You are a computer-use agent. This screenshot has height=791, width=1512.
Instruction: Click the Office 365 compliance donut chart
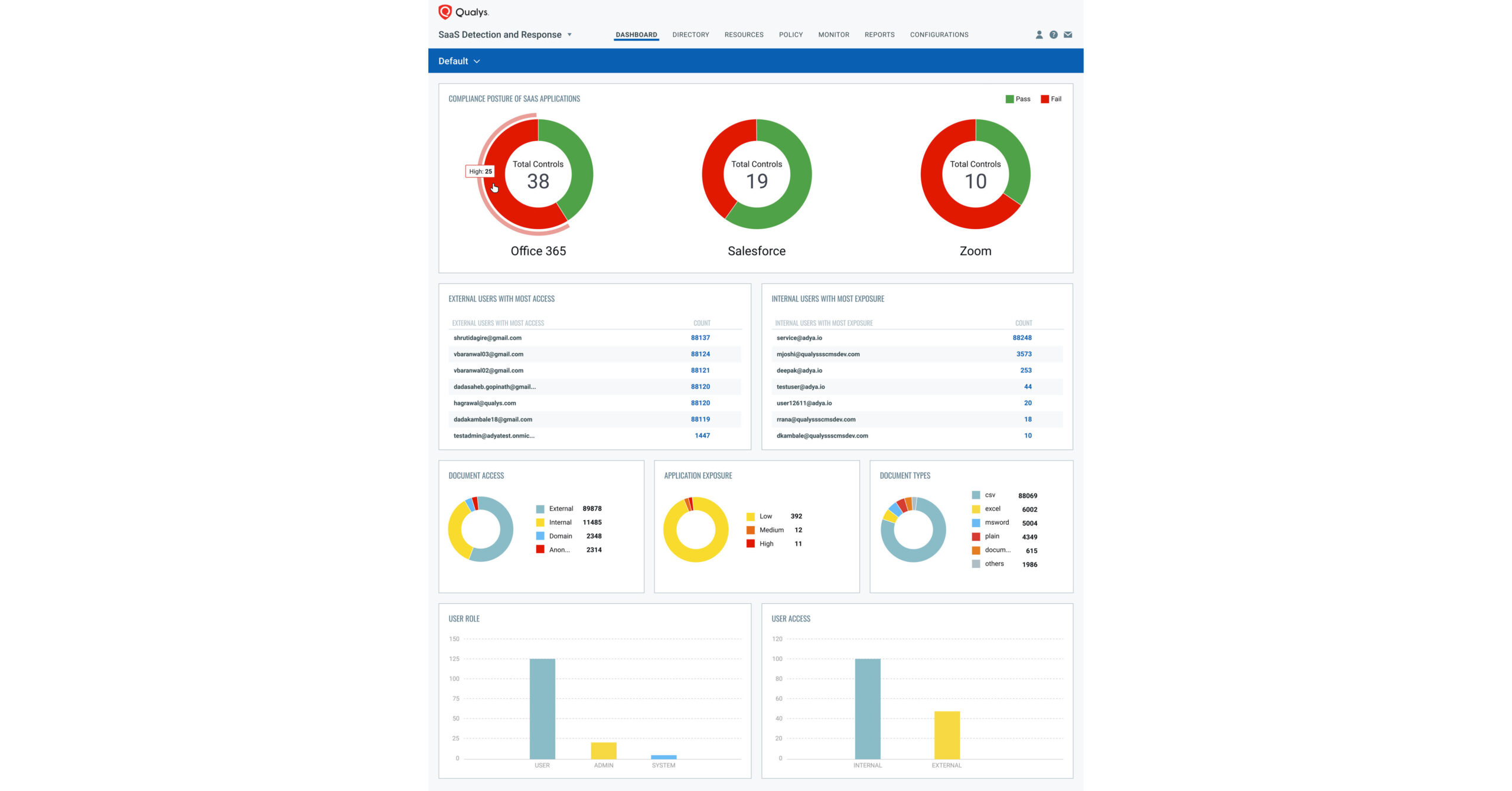[538, 174]
